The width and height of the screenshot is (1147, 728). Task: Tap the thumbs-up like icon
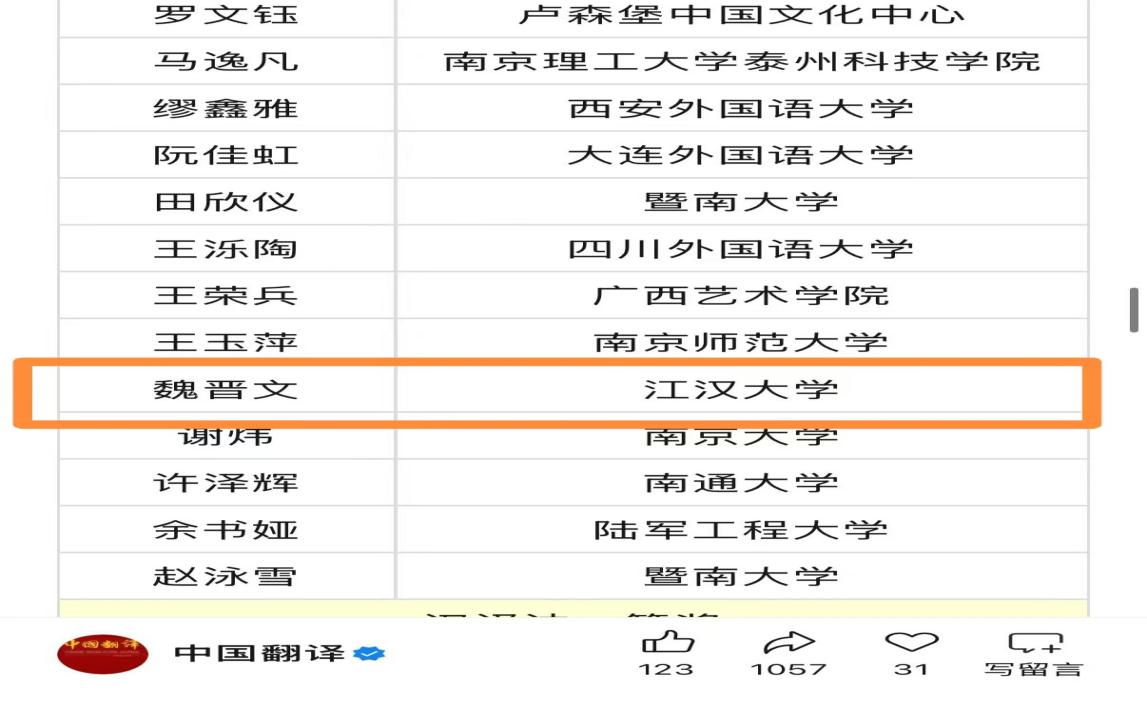tap(667, 642)
